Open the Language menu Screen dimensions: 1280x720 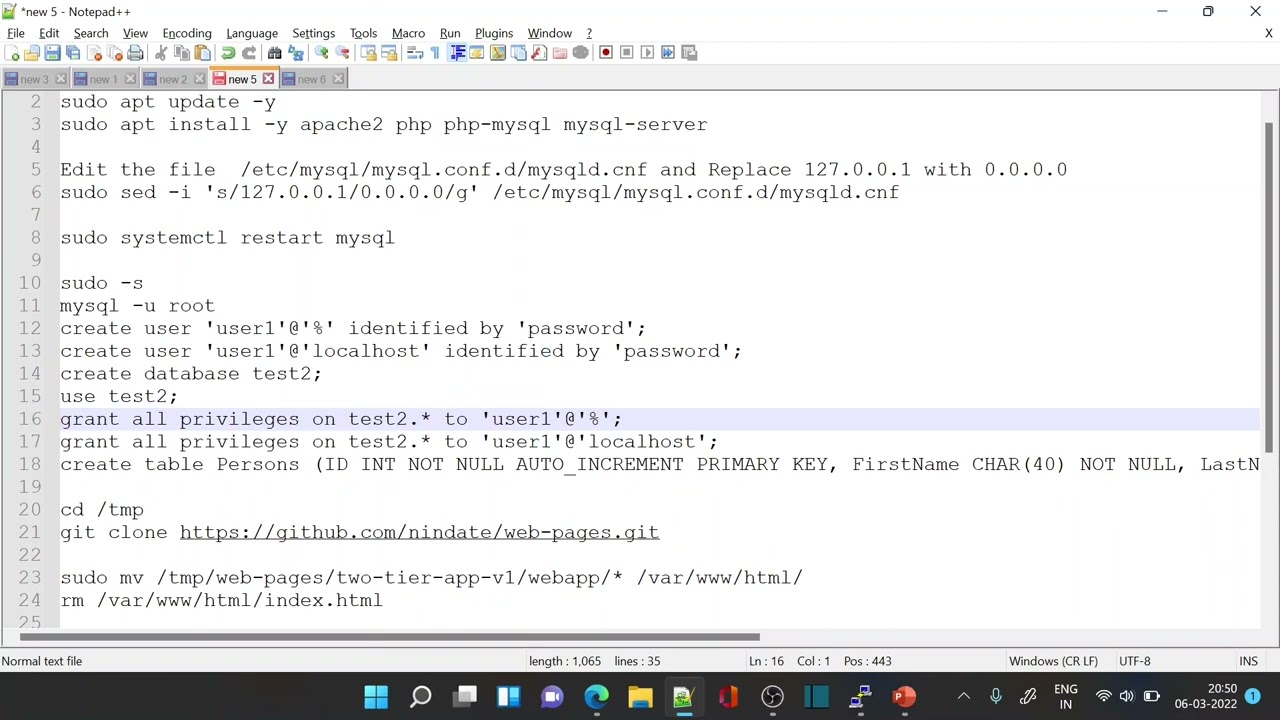point(252,33)
